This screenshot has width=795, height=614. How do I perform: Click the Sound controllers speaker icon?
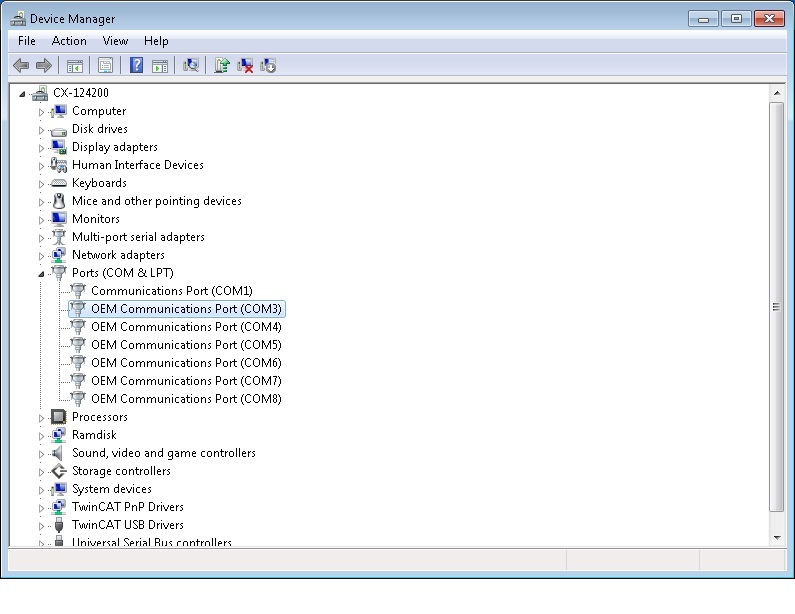58,453
